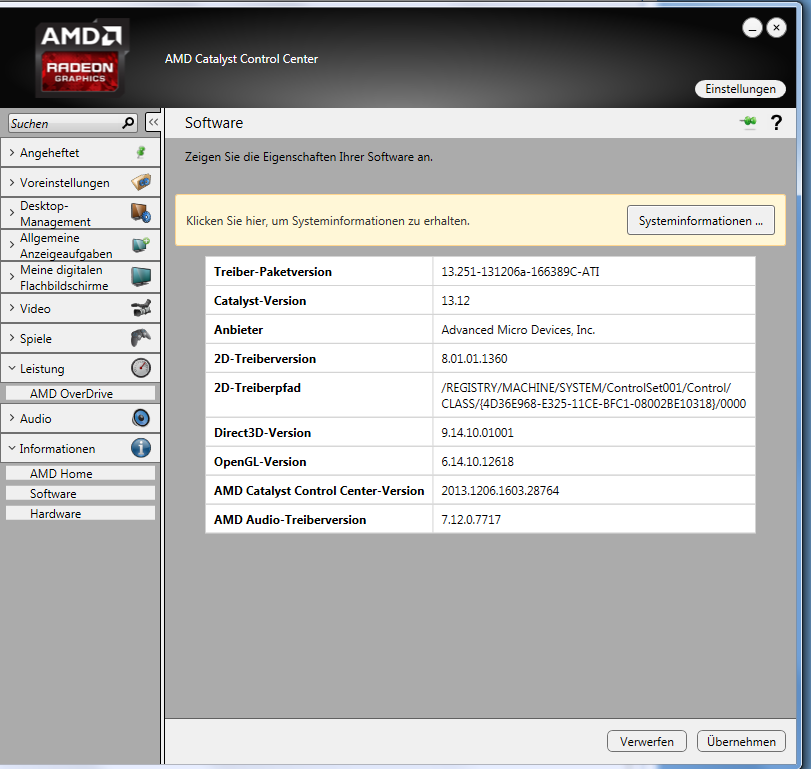Expand the Audio section
This screenshot has height=769, width=811.
coord(12,418)
